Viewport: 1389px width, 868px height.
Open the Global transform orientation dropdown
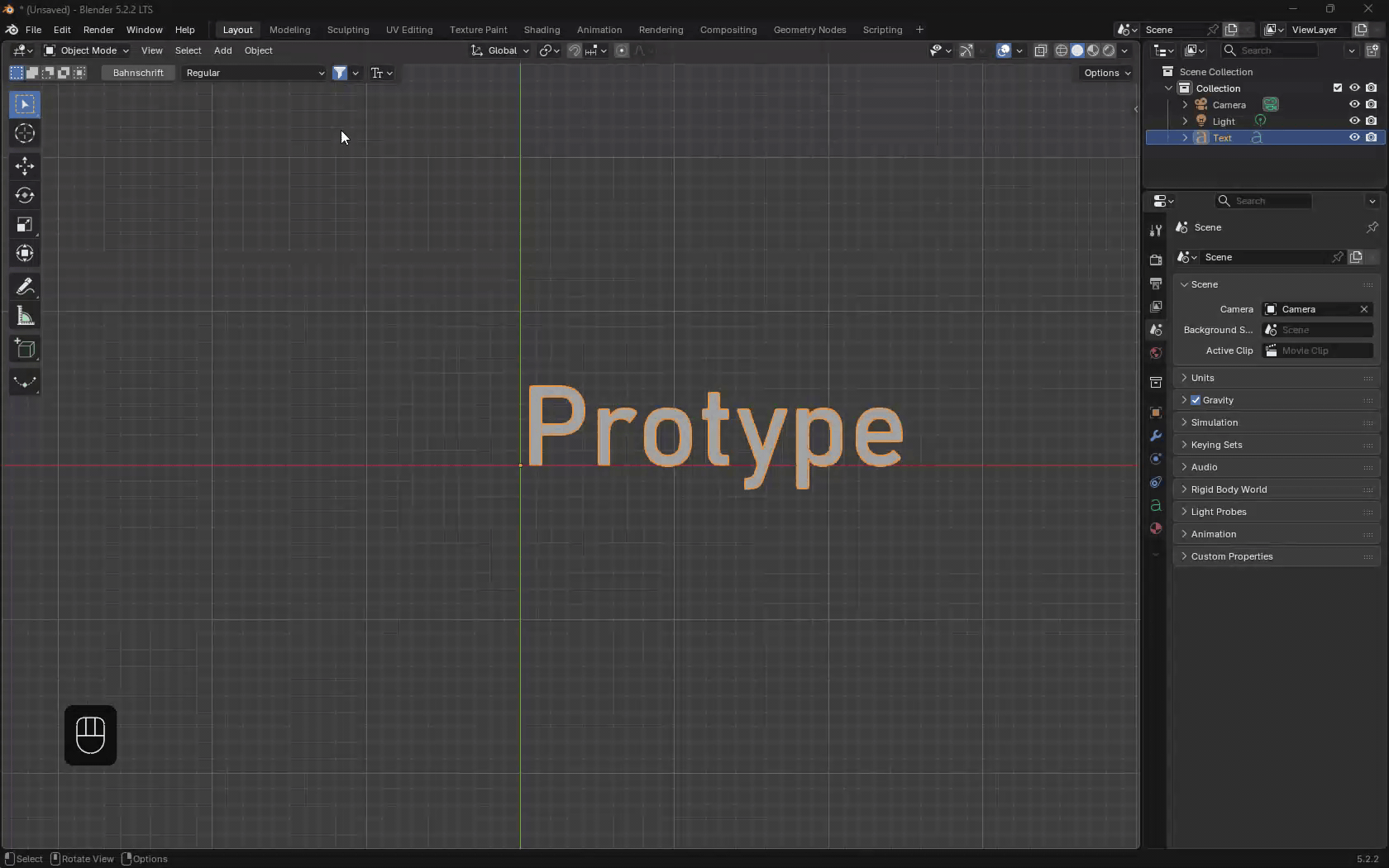(x=500, y=50)
